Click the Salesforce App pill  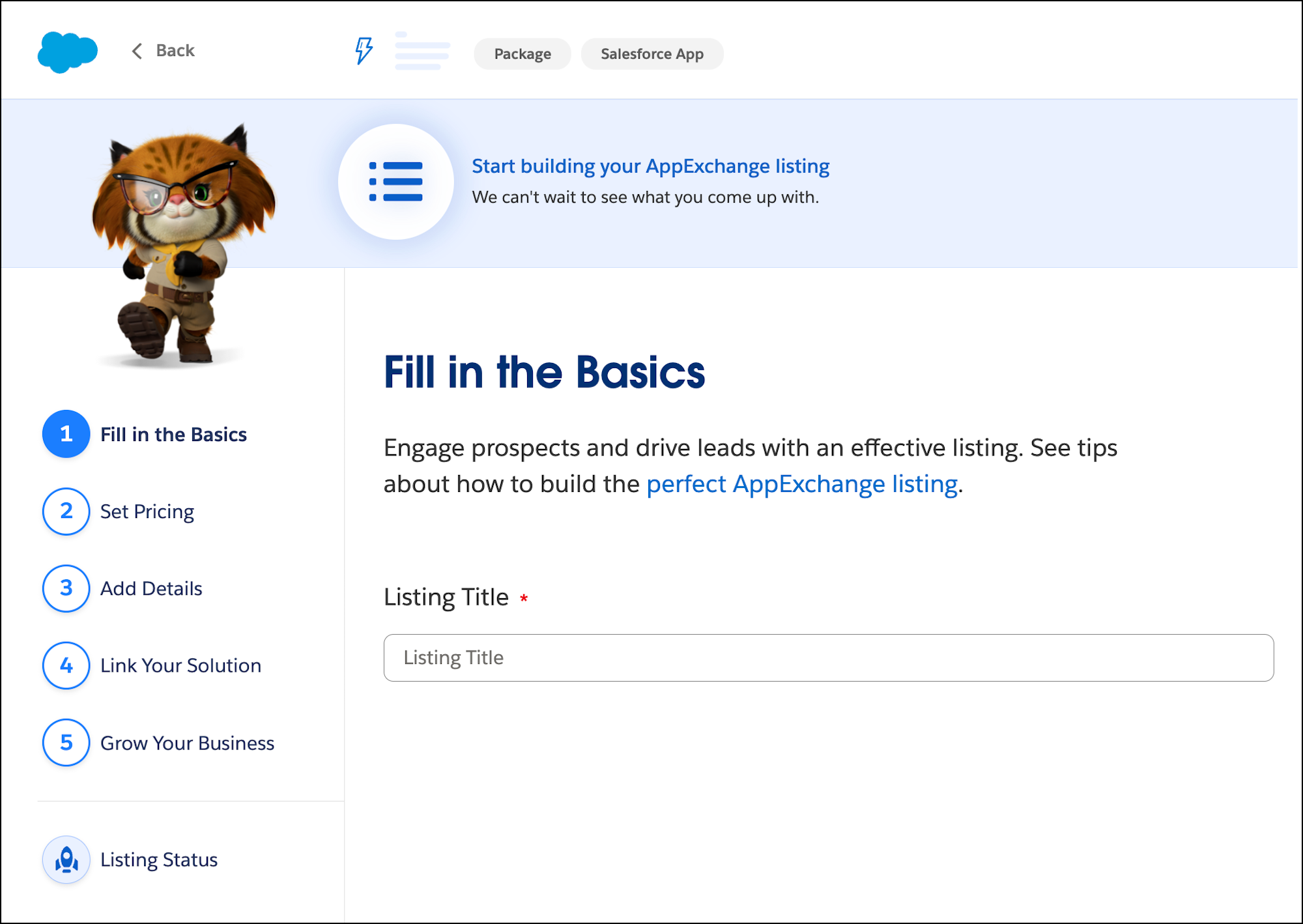pos(652,54)
